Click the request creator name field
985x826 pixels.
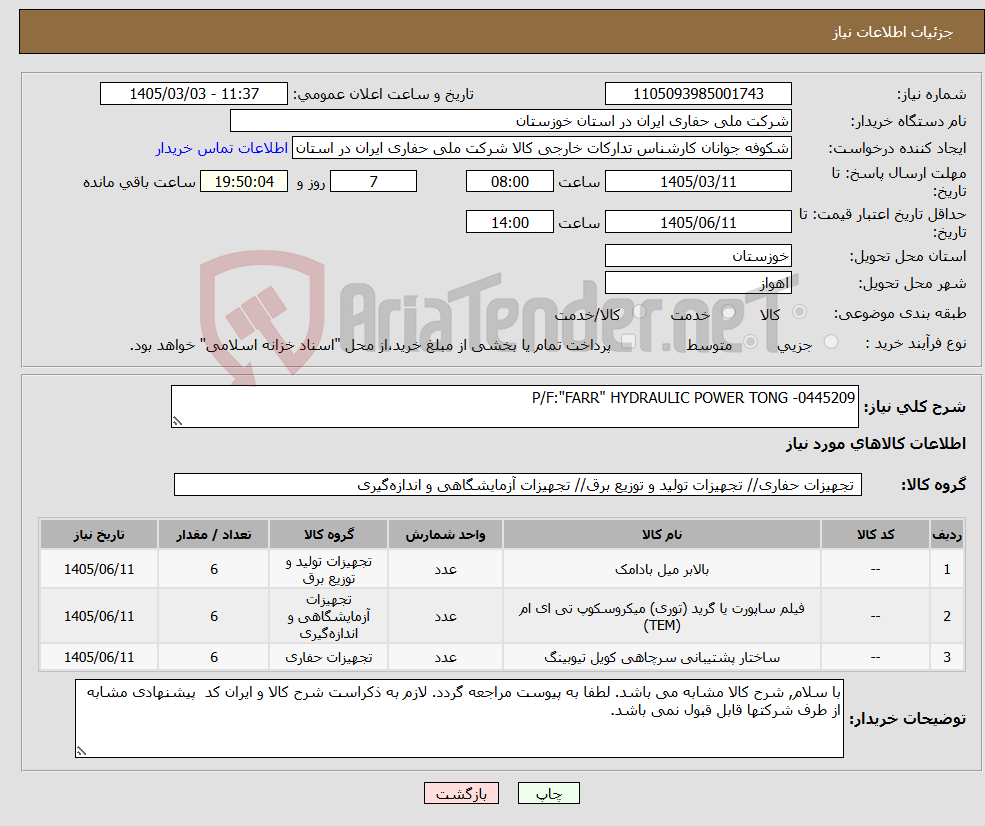coord(541,148)
